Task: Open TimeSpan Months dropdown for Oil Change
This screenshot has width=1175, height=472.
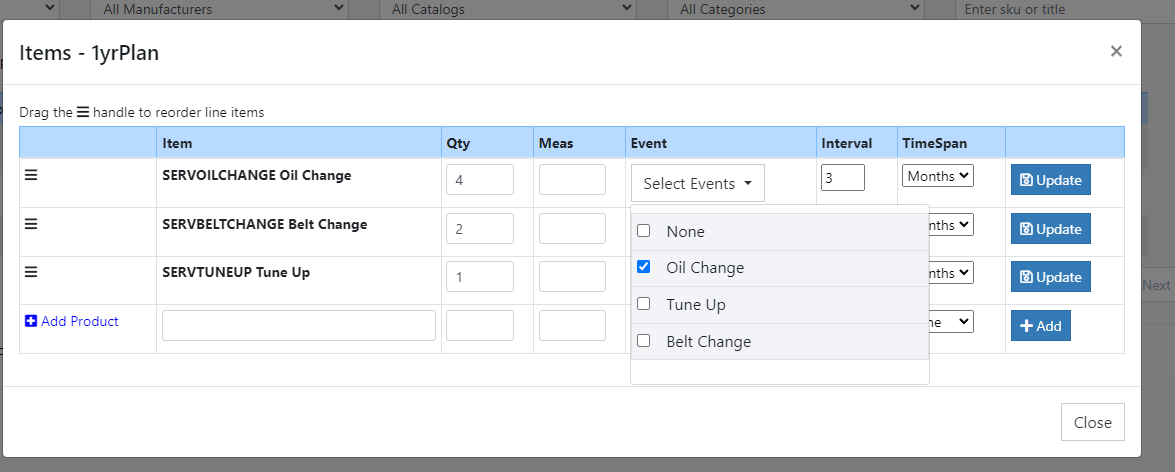Action: (x=937, y=176)
